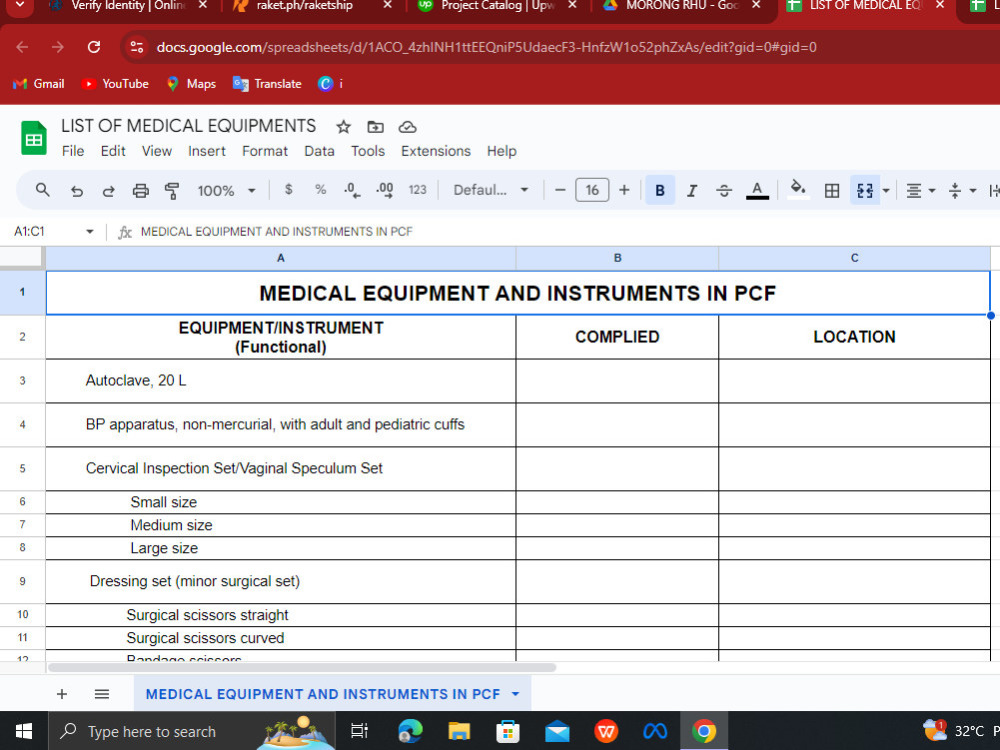The image size is (1000, 750).
Task: Open the Format menu
Action: point(265,151)
